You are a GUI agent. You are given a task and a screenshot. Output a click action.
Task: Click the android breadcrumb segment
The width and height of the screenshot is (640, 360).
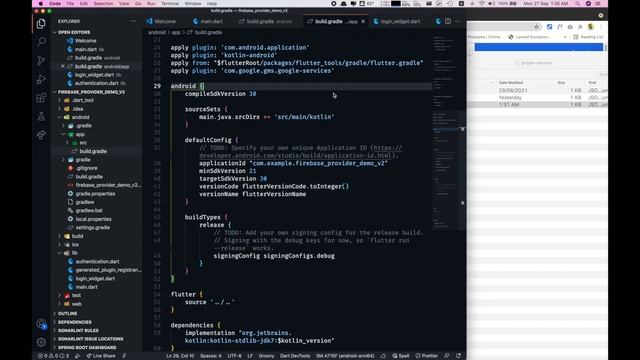[157, 32]
